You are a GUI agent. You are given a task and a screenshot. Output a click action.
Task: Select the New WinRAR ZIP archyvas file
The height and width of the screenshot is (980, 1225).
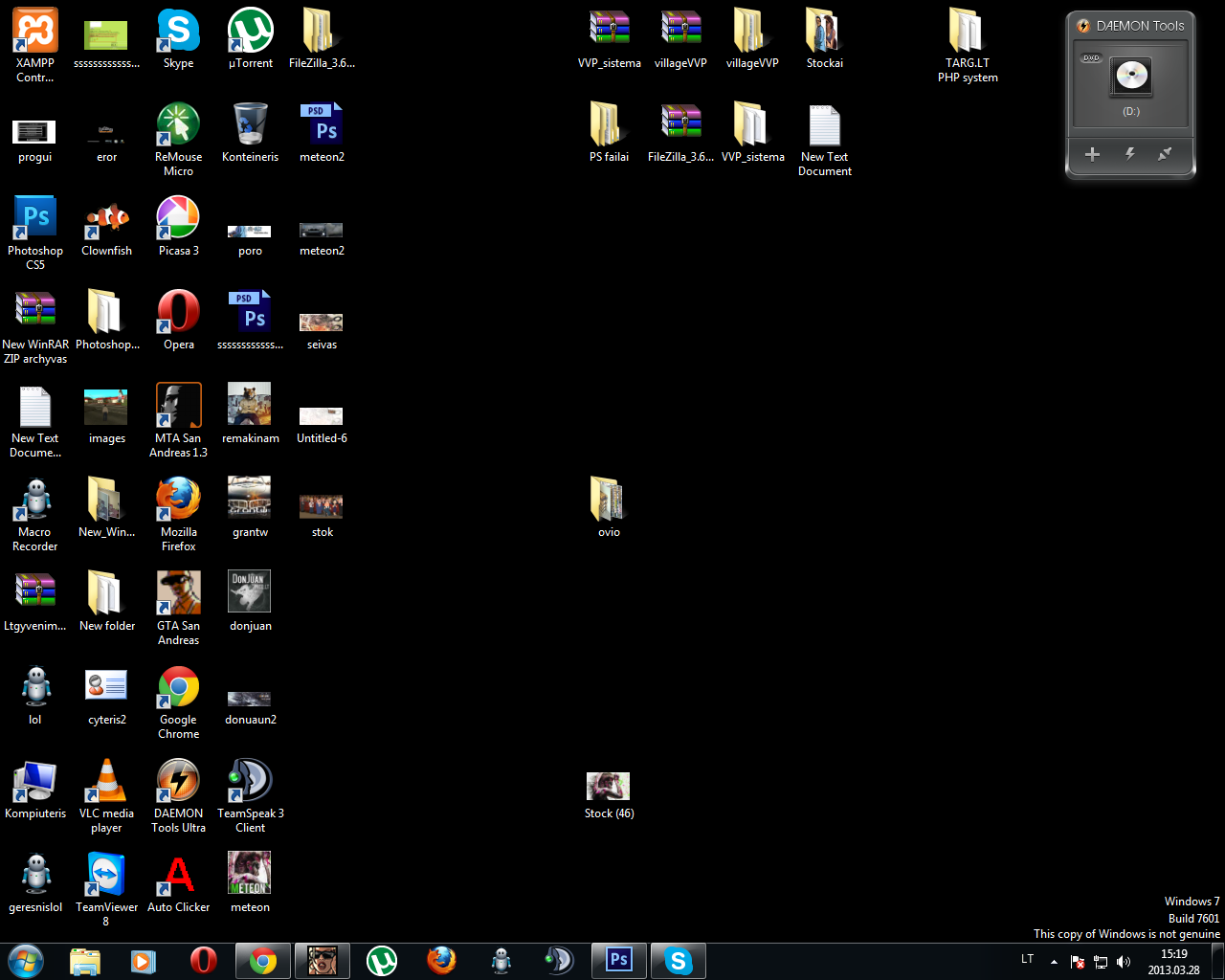click(x=35, y=326)
